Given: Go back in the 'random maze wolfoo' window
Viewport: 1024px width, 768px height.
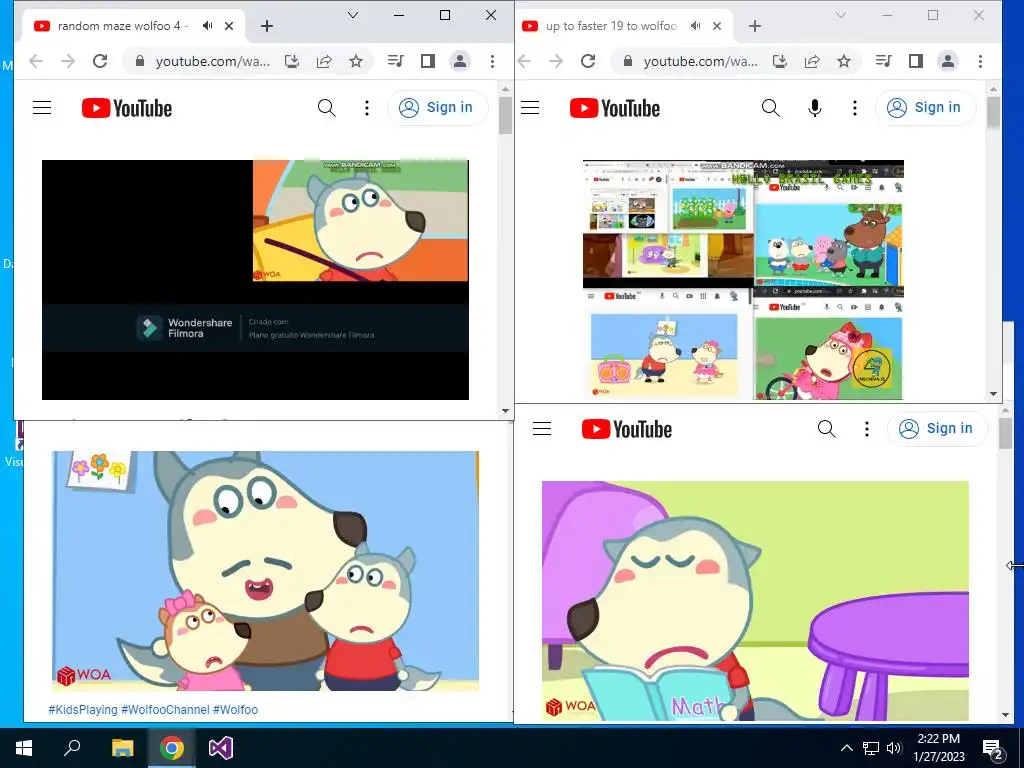Looking at the screenshot, I should click(36, 61).
